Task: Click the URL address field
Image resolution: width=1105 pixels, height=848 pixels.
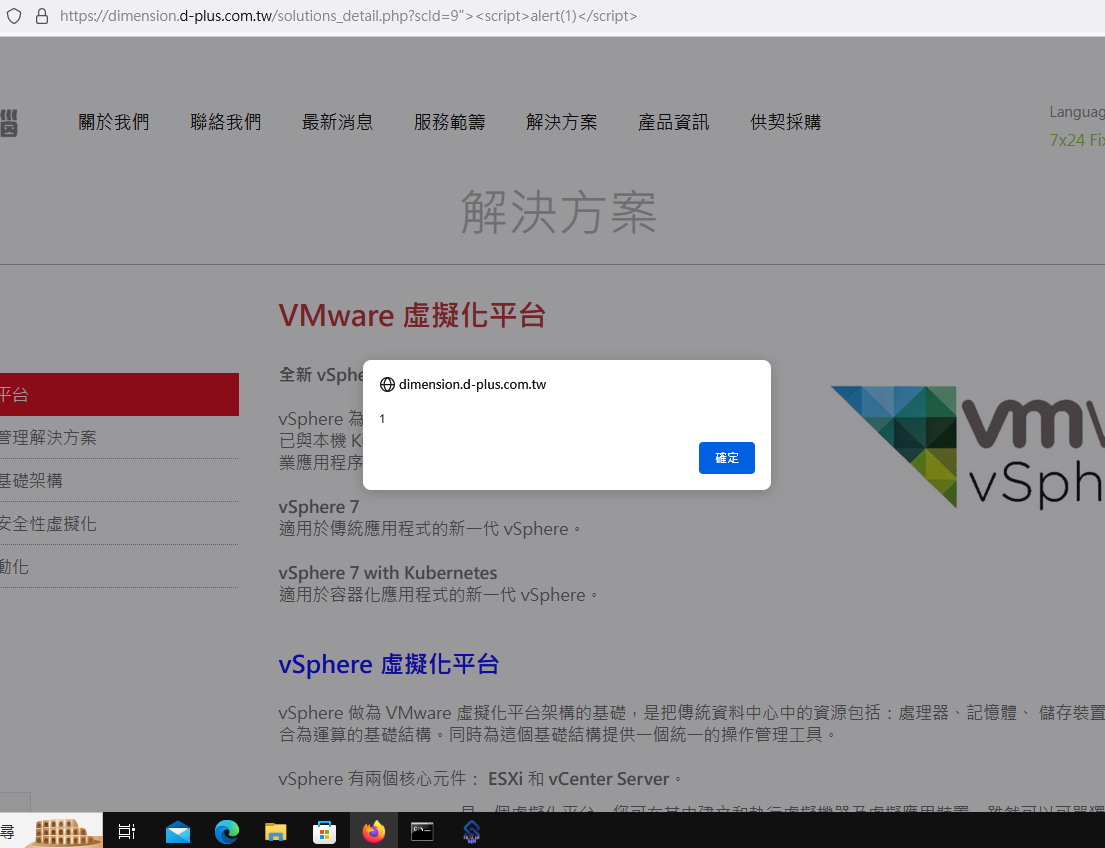Action: [x=348, y=16]
